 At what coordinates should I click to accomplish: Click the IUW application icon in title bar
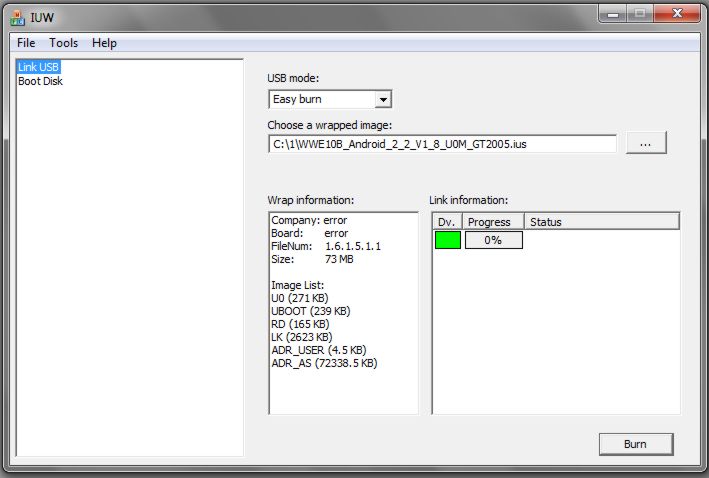click(x=17, y=18)
